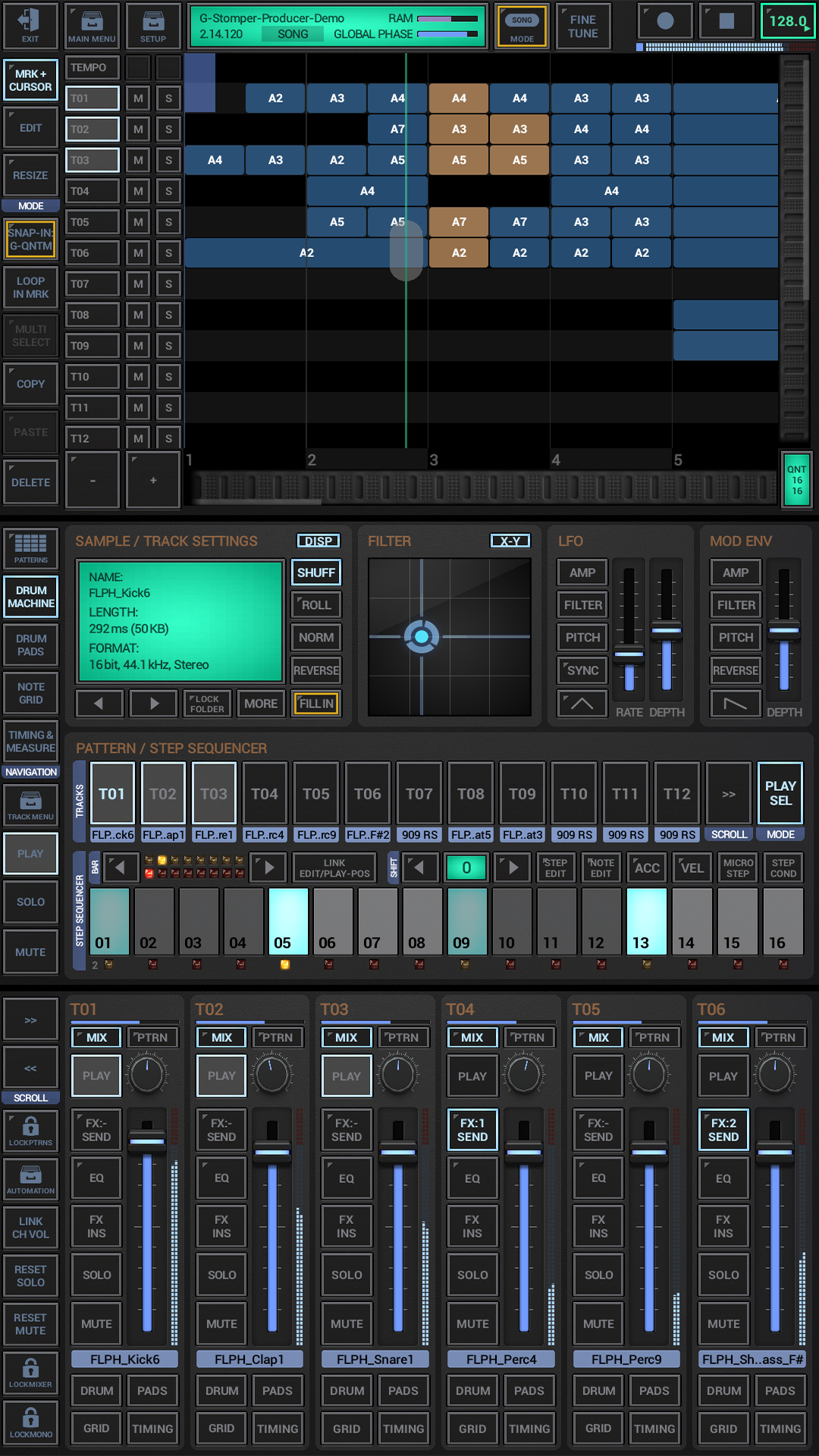This screenshot has width=819, height=1456.
Task: Click the T01 mixer volume fader
Action: coord(147,1141)
